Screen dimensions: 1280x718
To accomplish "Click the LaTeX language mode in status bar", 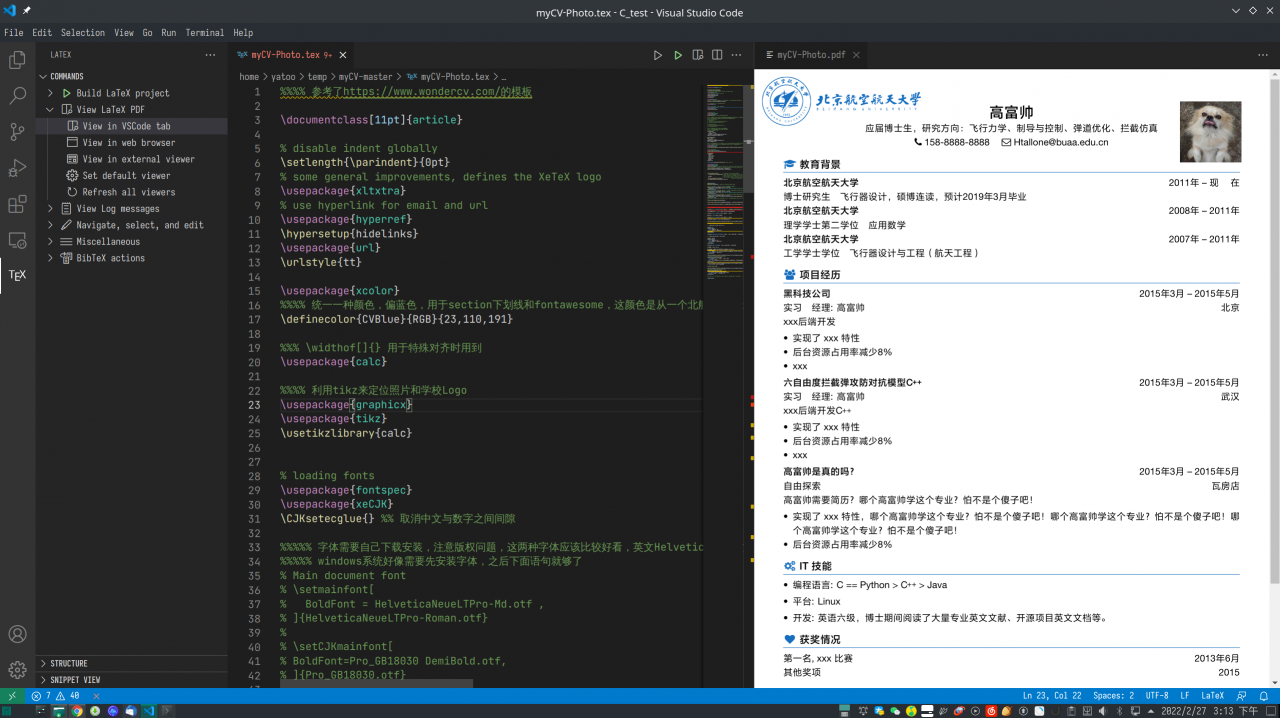I will tap(1212, 695).
